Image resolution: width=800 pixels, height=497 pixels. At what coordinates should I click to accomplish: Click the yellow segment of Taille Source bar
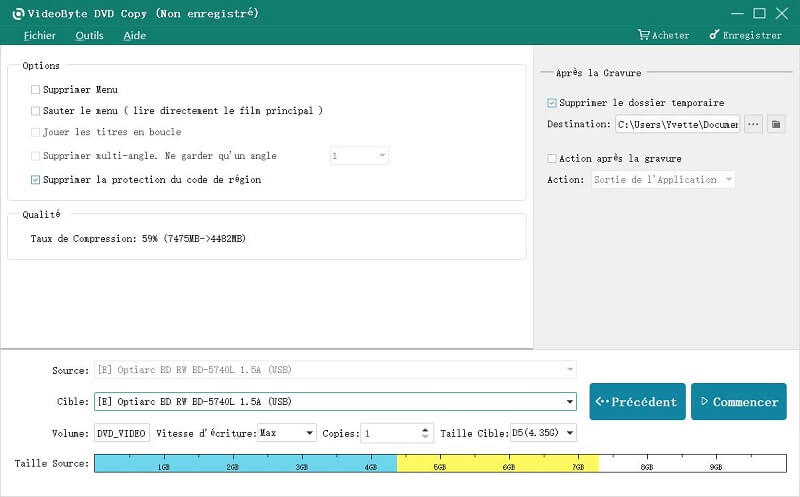click(x=498, y=463)
